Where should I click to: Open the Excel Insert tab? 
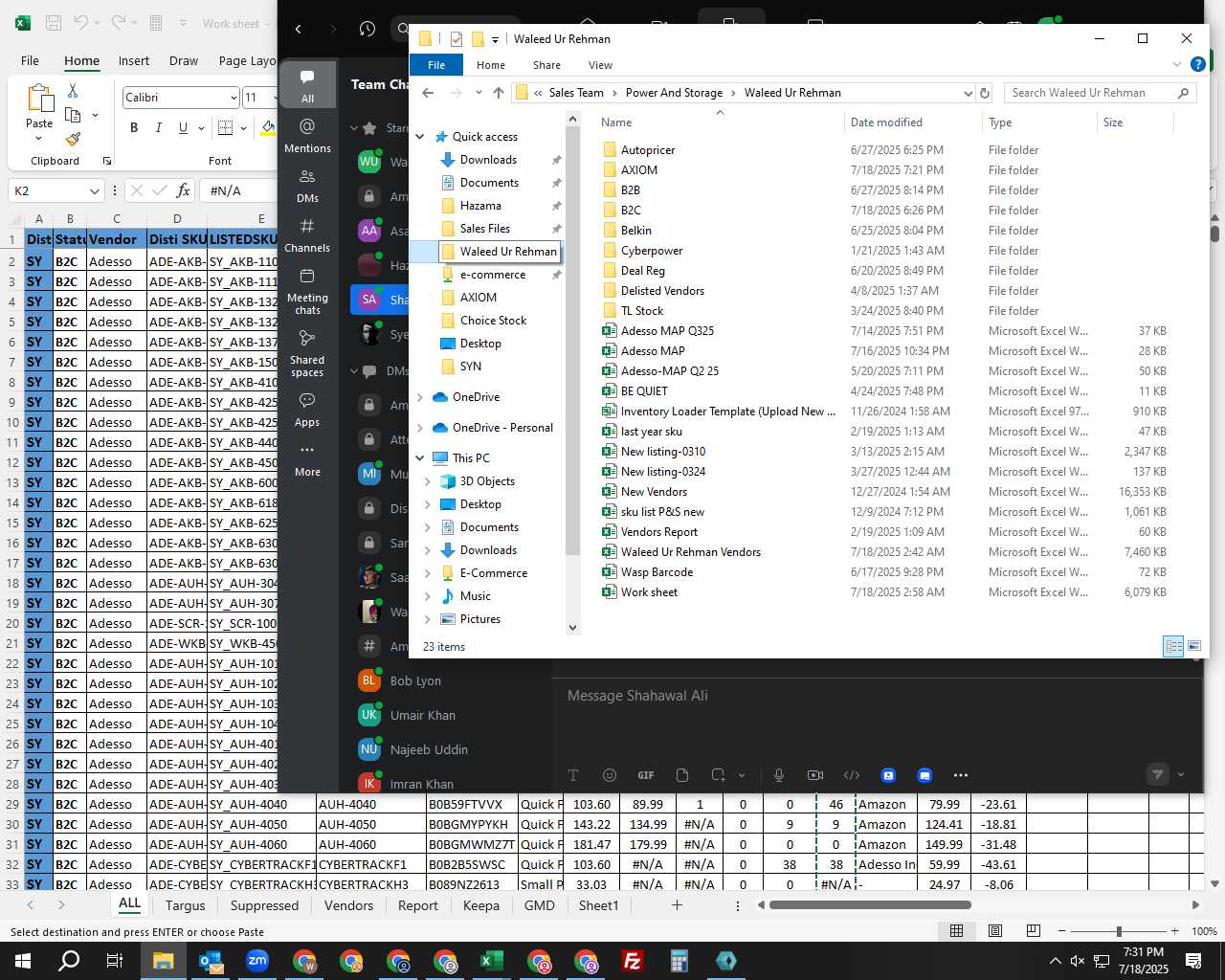pyautogui.click(x=134, y=60)
